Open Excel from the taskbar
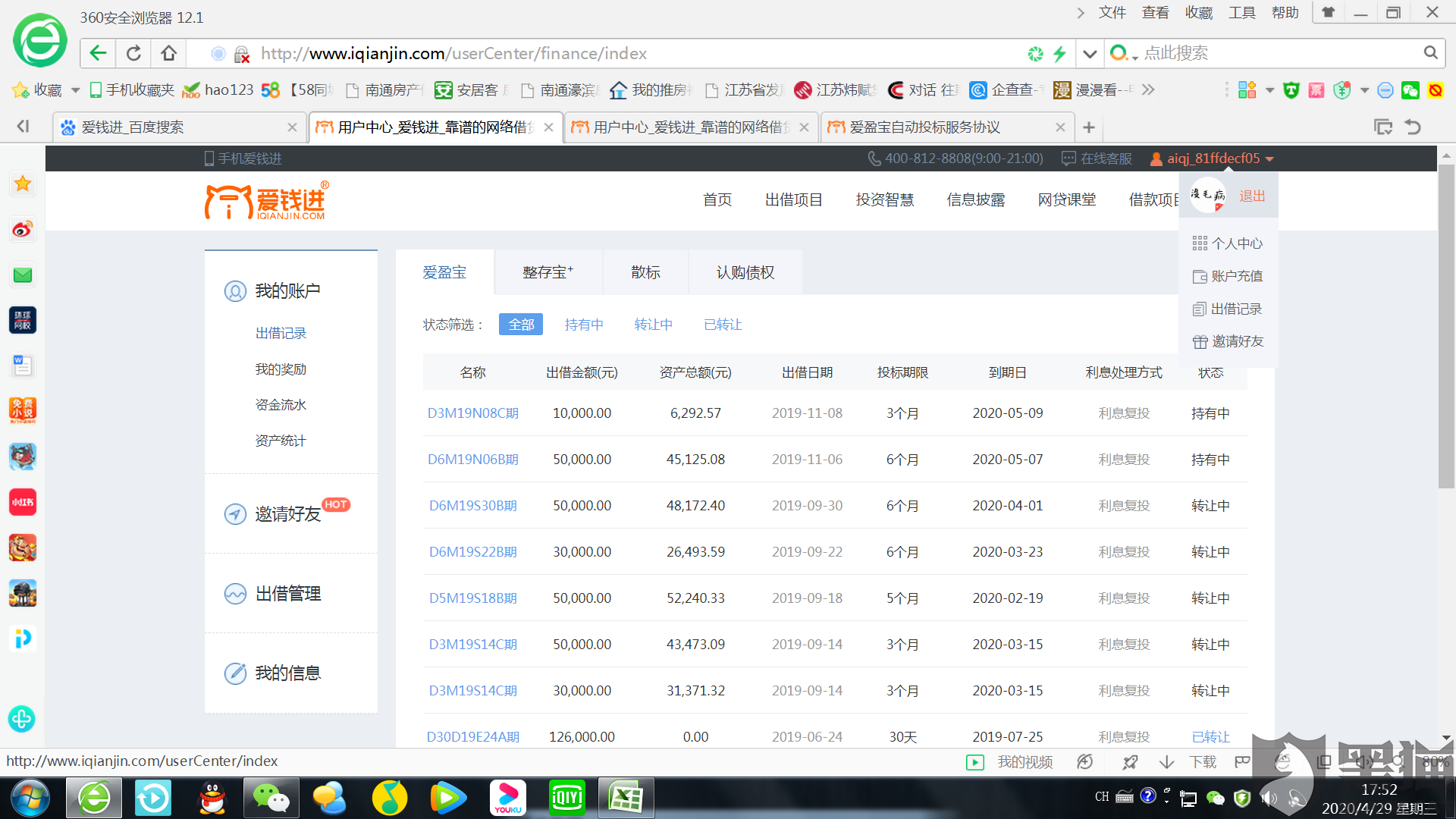The width and height of the screenshot is (1456, 819). tap(626, 798)
